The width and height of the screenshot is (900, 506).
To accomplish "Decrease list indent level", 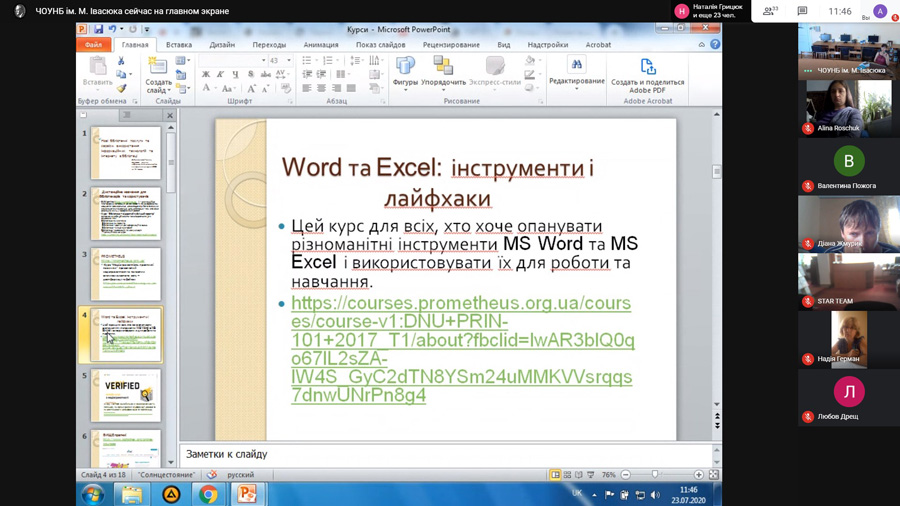I will pos(307,75).
